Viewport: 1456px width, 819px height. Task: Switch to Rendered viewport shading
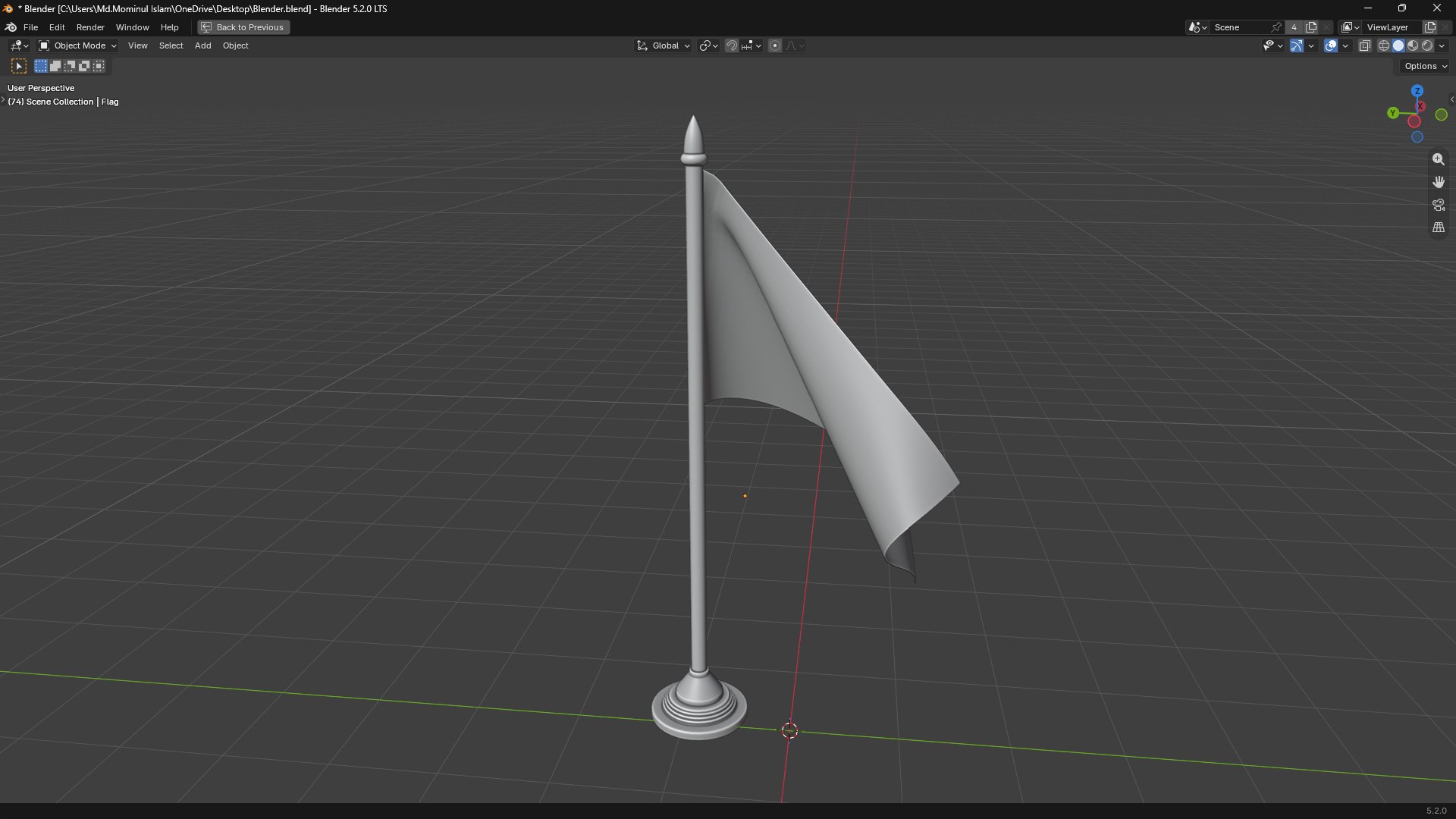click(1427, 45)
